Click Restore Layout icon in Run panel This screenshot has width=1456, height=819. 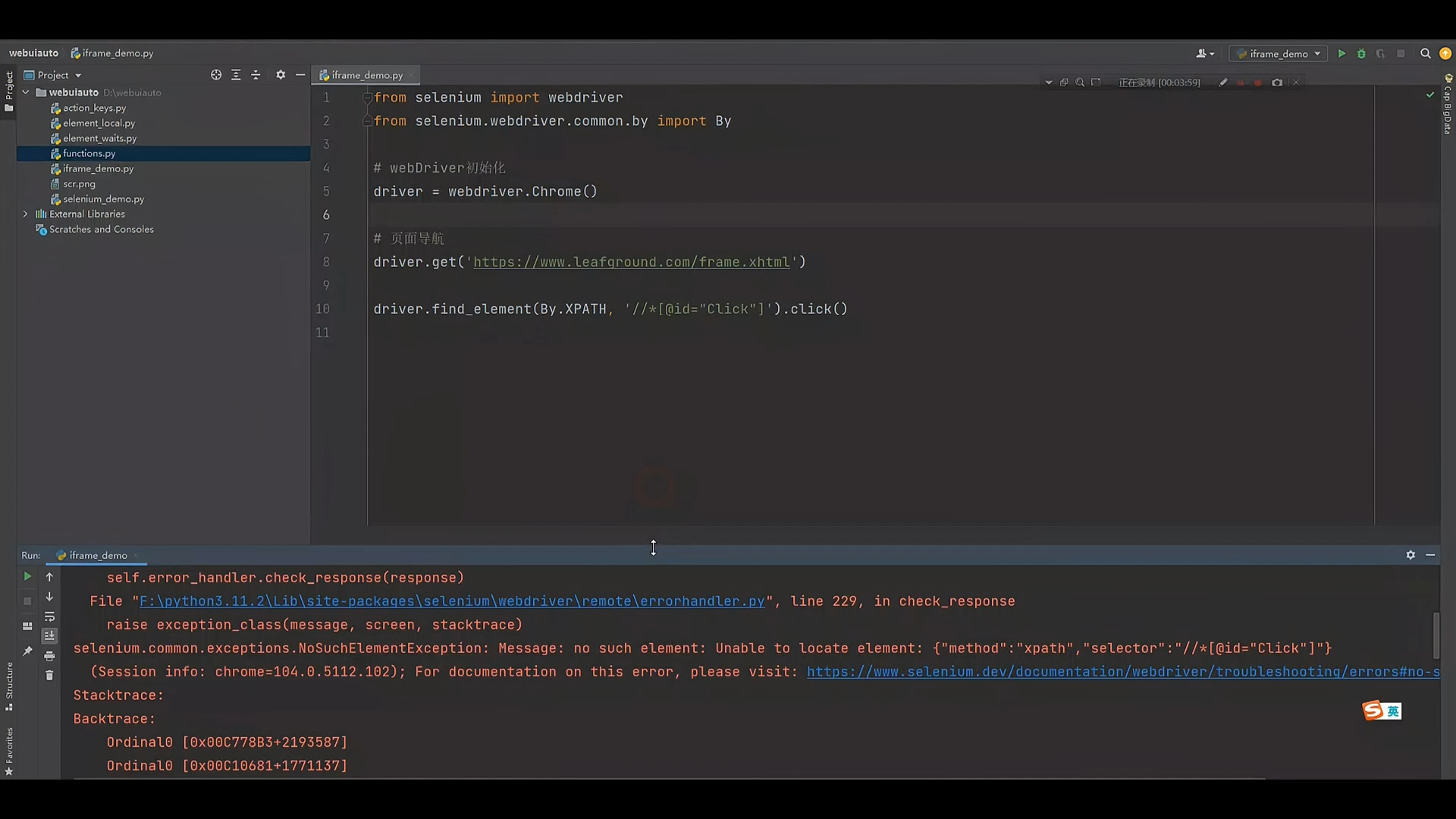[27, 626]
